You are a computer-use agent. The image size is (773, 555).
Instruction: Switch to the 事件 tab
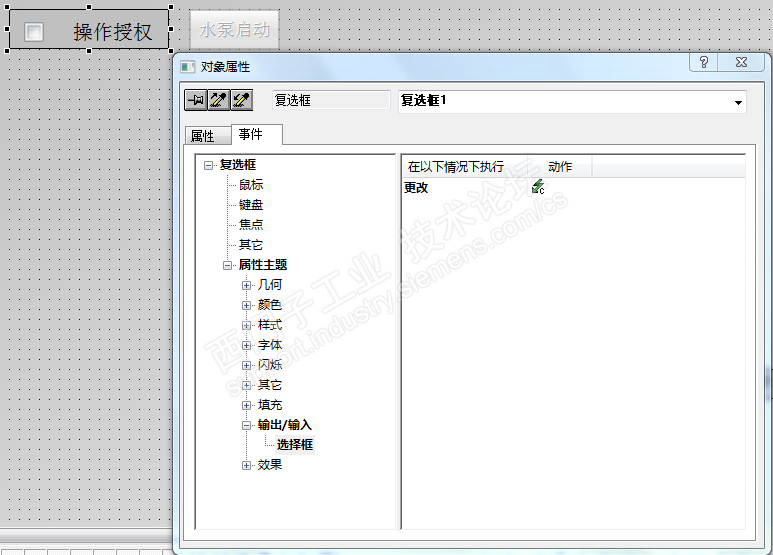tap(257, 134)
